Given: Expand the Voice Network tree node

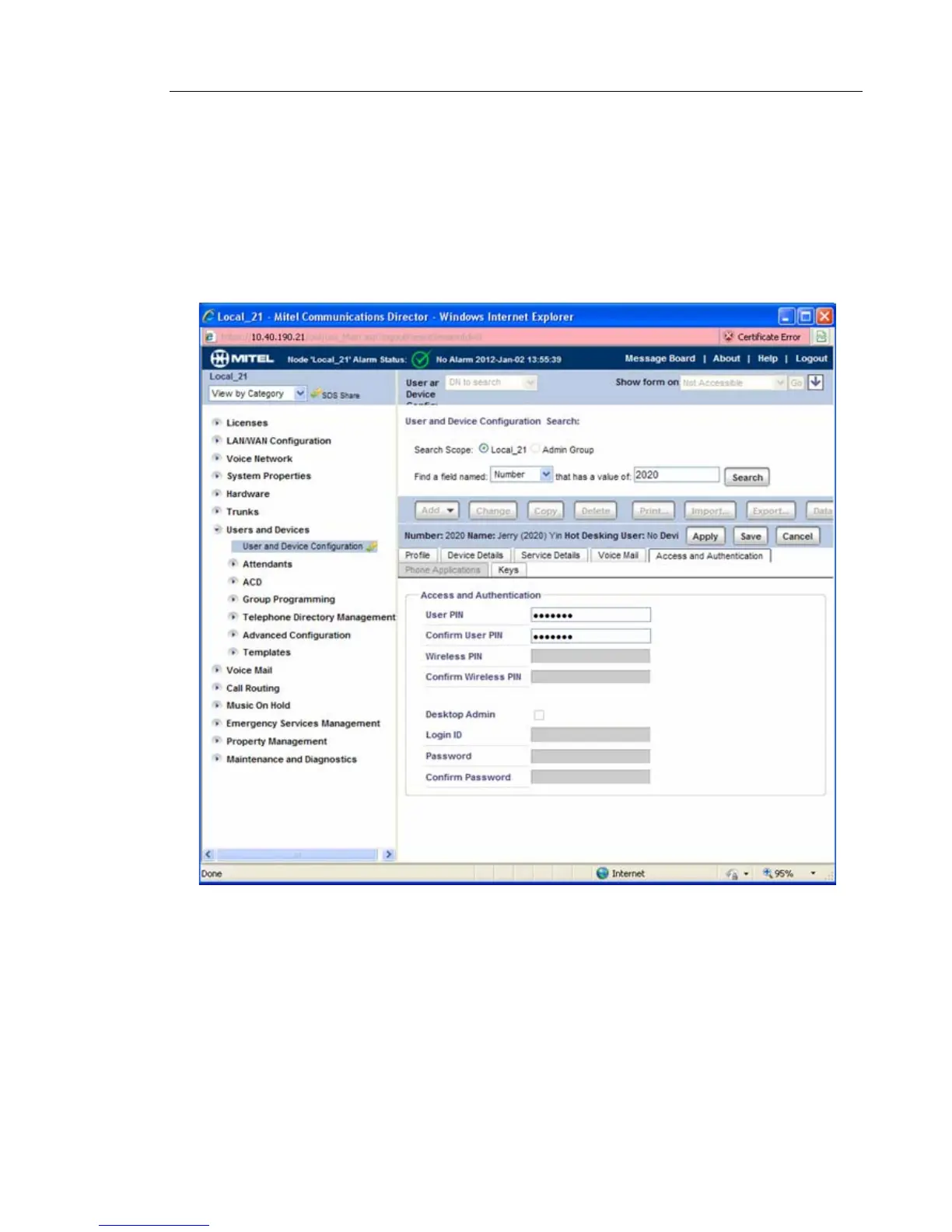Looking at the screenshot, I should click(217, 458).
